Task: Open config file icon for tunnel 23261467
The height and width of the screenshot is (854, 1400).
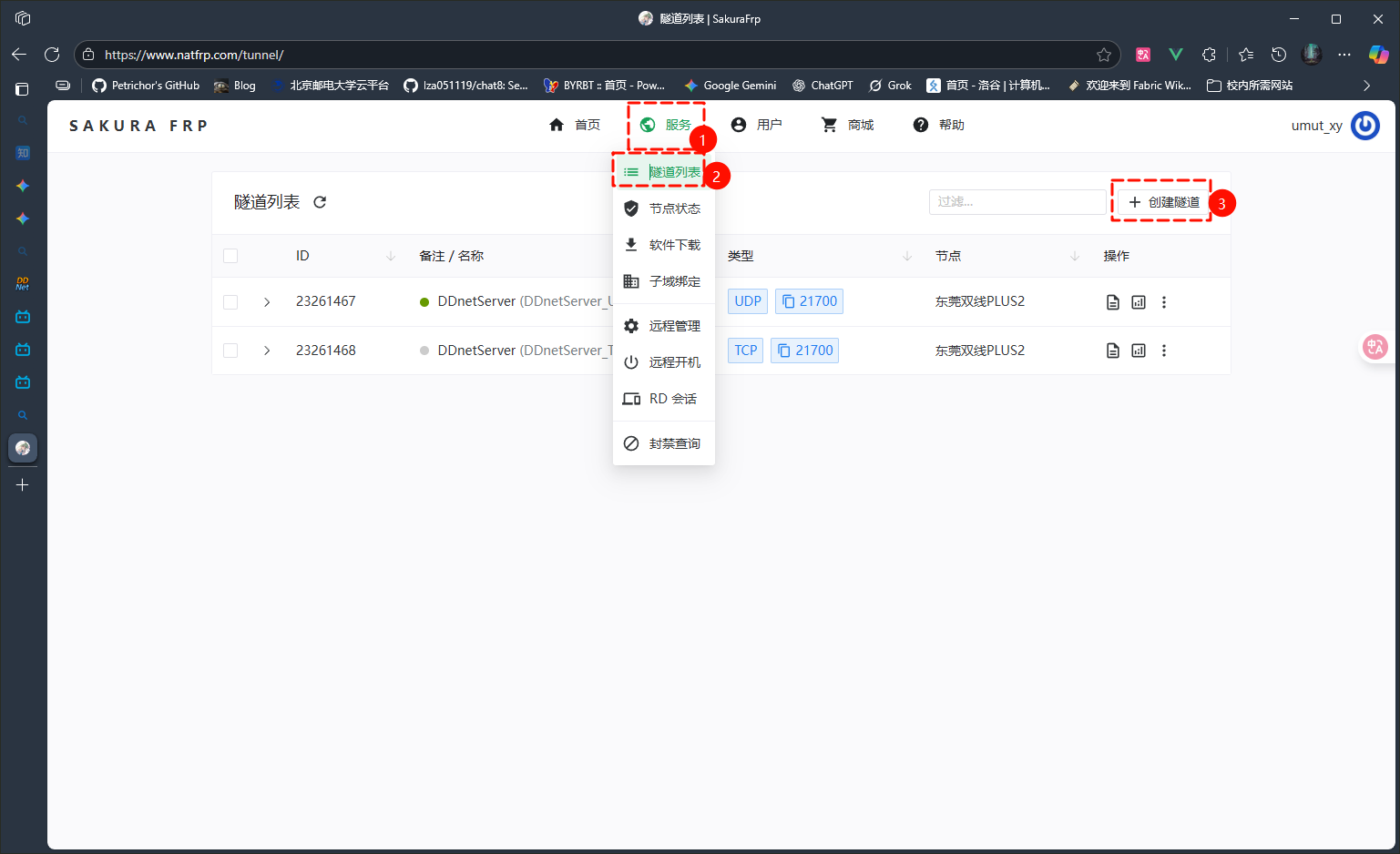Action: (1112, 302)
